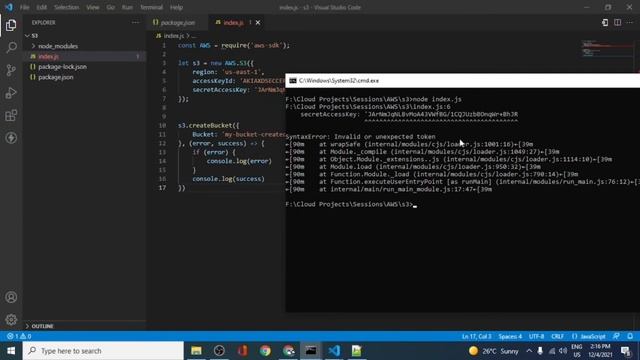Open Visual Studio Code taskbar icon

[334, 351]
